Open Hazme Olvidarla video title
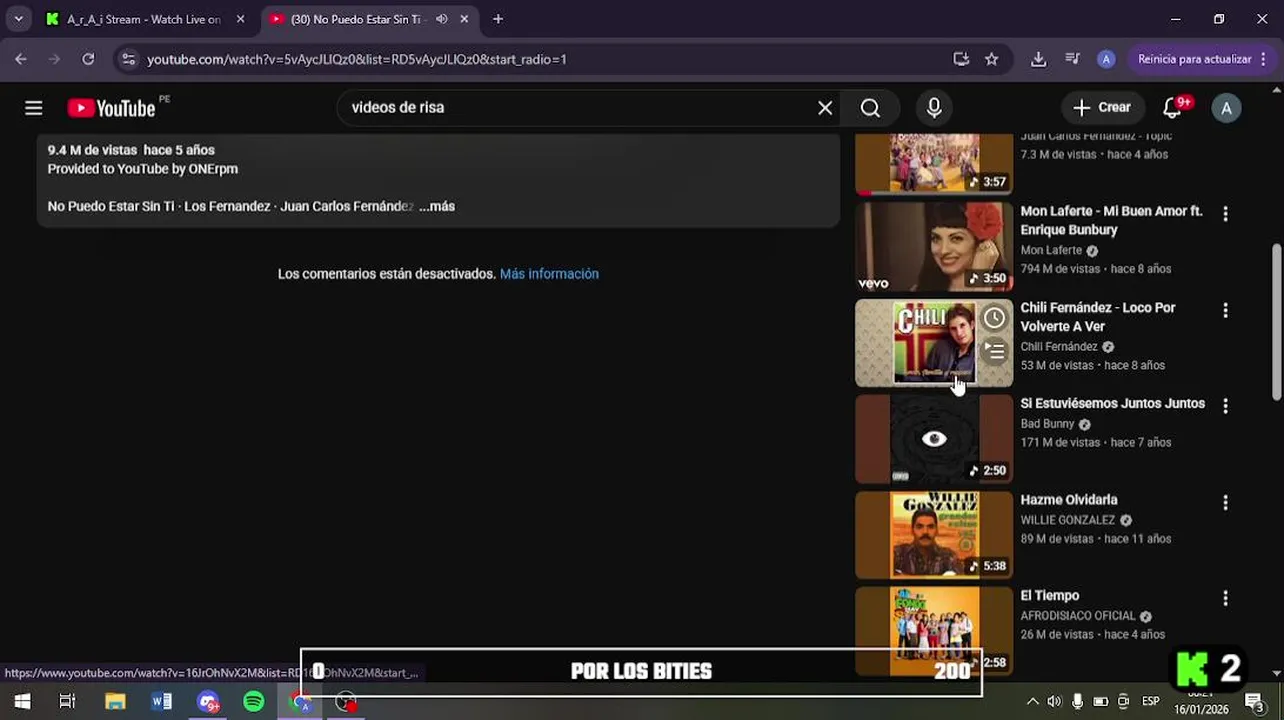 click(1069, 500)
